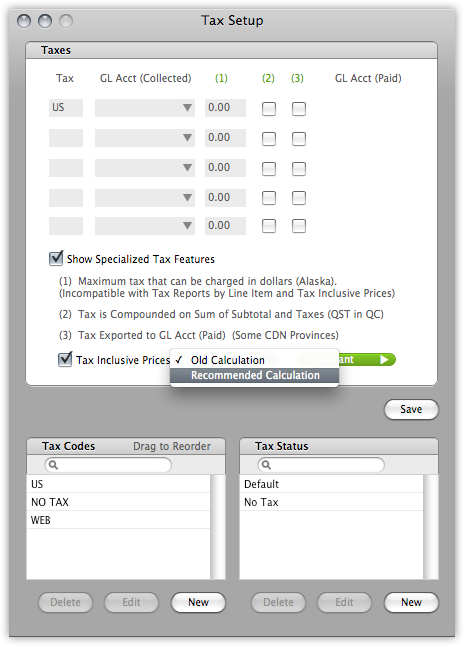The width and height of the screenshot is (464, 646).
Task: Uncheck Tax Inclusive Prices checkbox
Action: (x=65, y=359)
